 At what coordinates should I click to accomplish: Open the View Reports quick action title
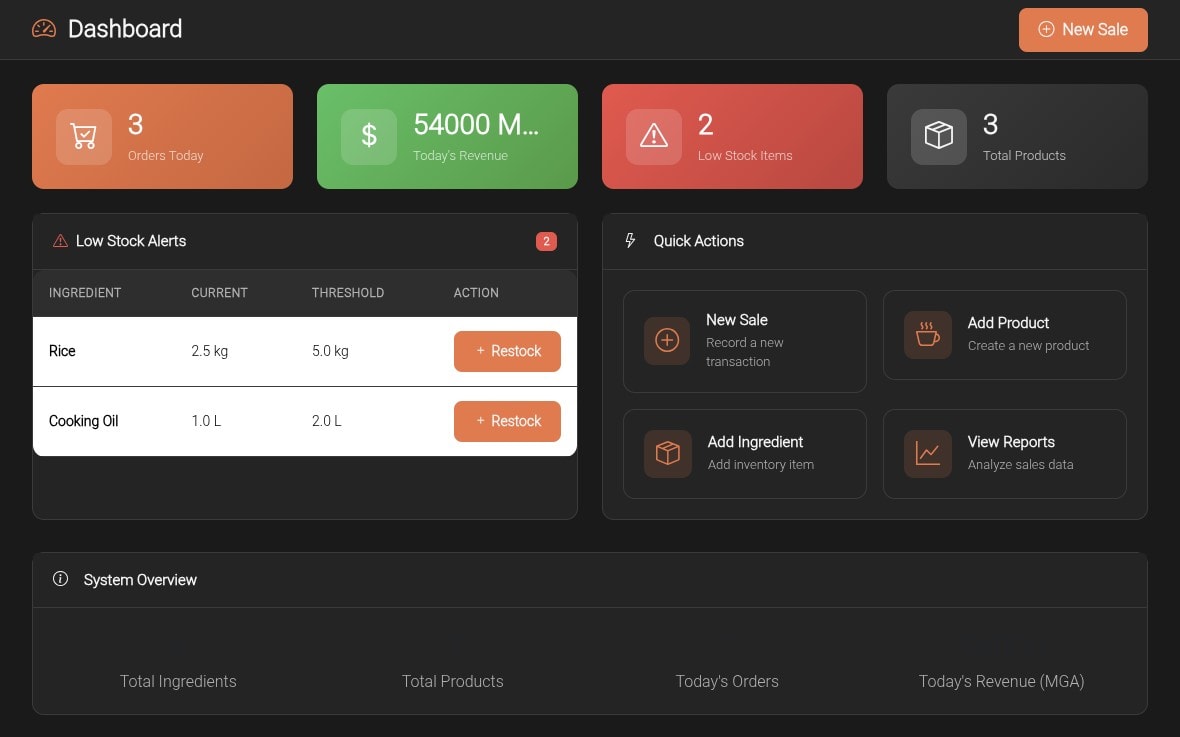1011,442
